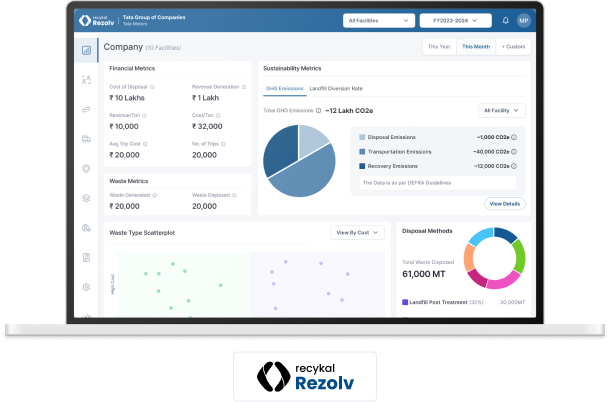Viewport: 610px width, 402px height.
Task: Switch to Landfill Diversion Rate tab
Action: coord(336,89)
